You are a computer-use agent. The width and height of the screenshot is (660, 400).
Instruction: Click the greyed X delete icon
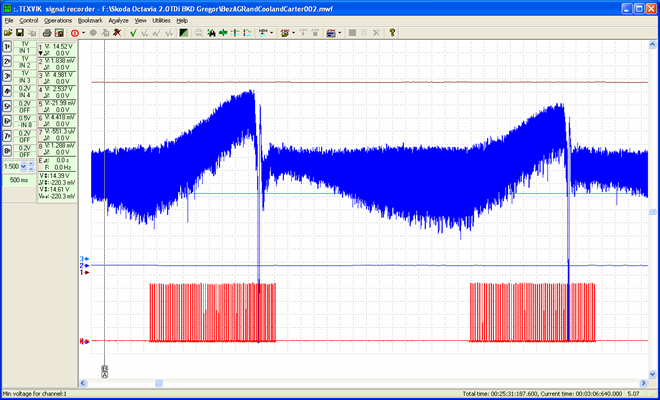click(x=376, y=33)
